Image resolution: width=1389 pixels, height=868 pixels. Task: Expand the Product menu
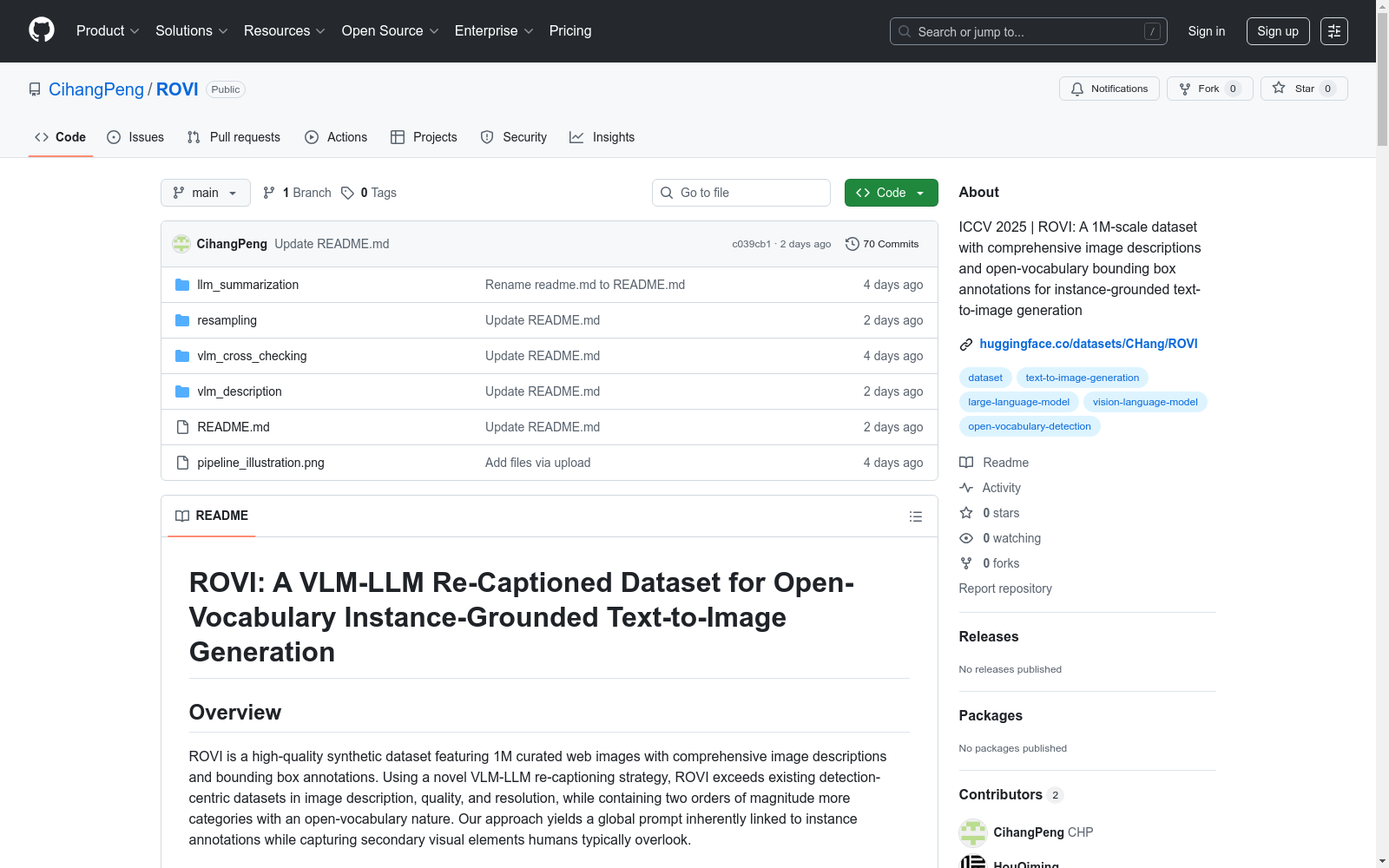click(x=108, y=31)
